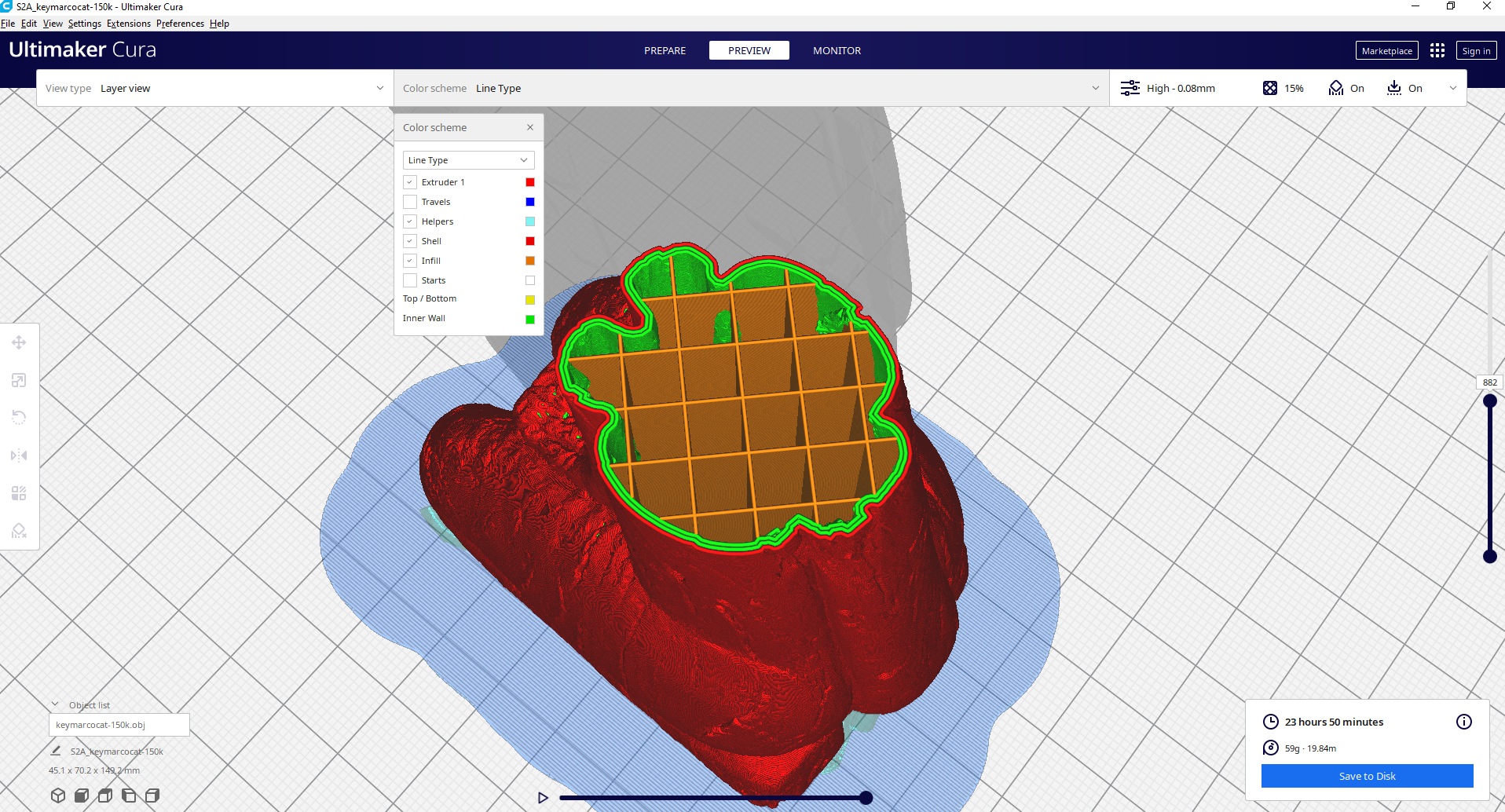Click the path simulation slider handle
This screenshot has height=812, width=1505.
[866, 798]
